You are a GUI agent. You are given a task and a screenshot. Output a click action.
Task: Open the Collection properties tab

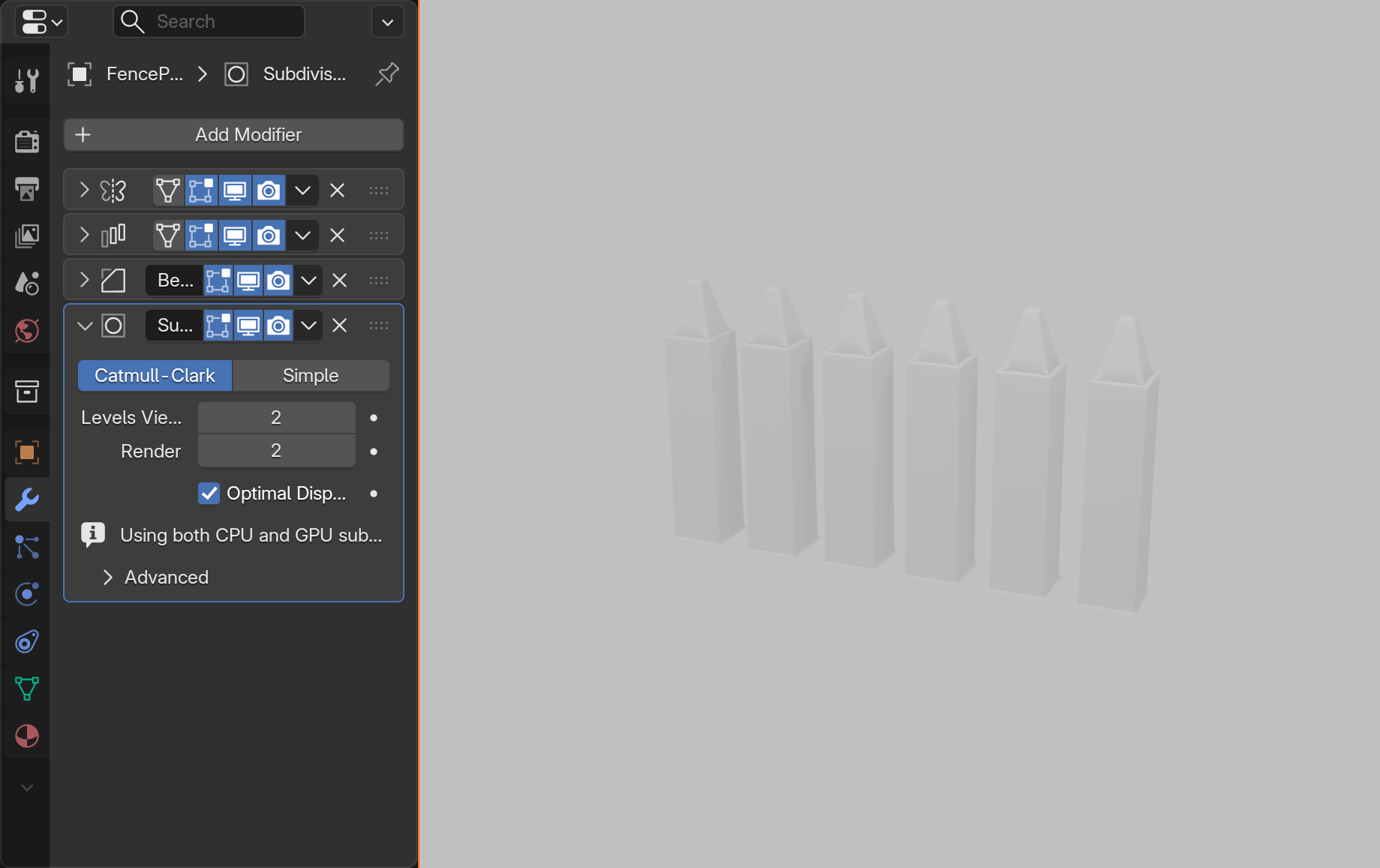[27, 391]
